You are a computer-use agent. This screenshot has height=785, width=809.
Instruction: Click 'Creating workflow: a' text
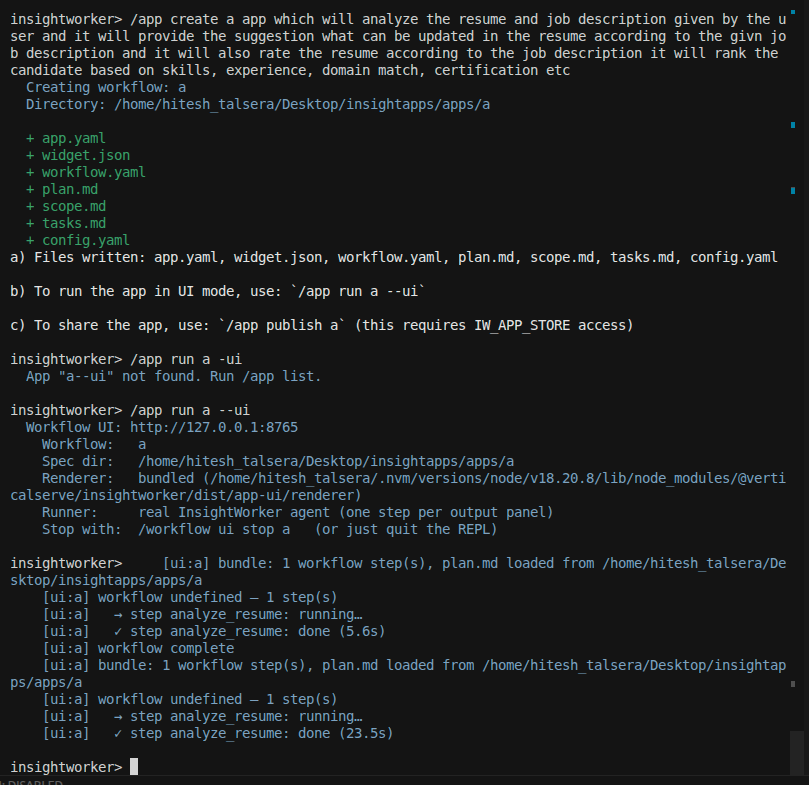click(x=106, y=88)
